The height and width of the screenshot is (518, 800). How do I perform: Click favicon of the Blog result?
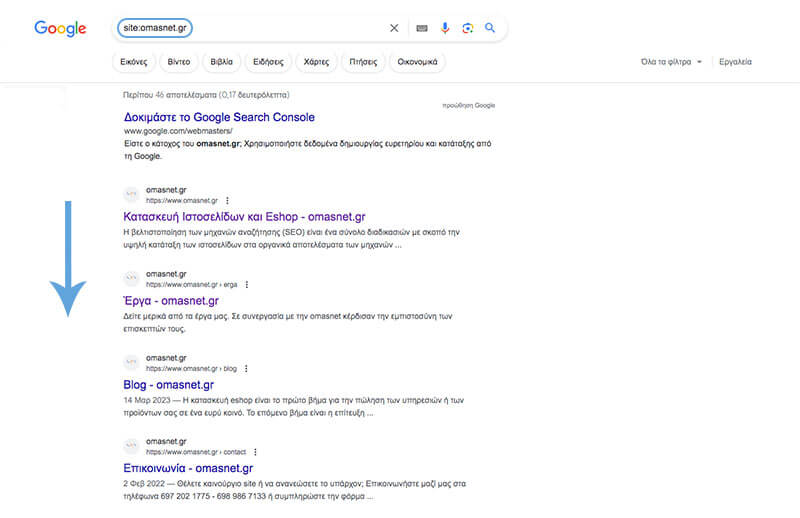[x=132, y=362]
